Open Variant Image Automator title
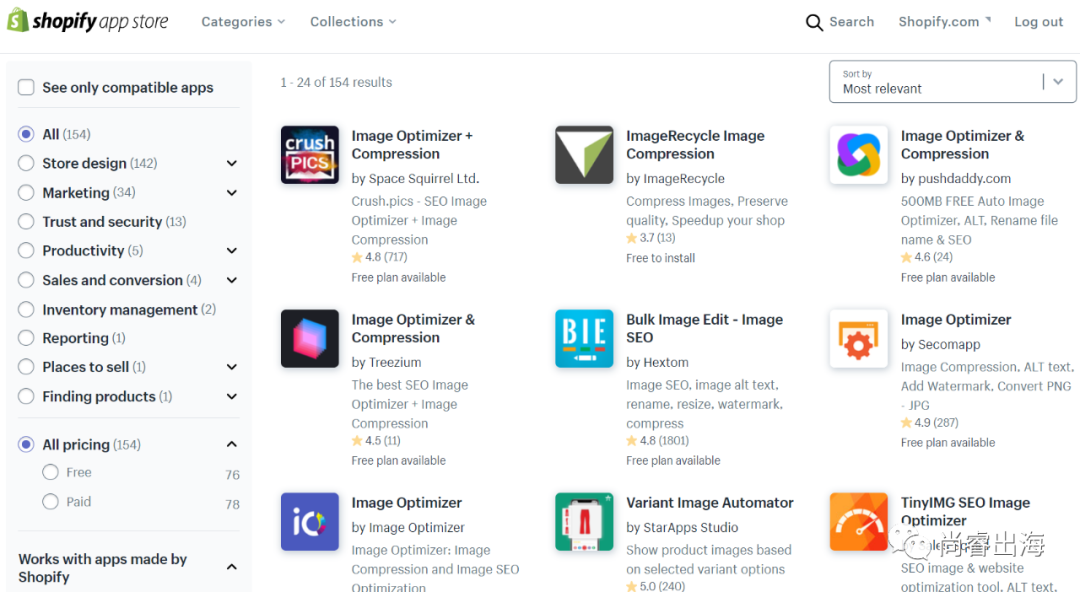The height and width of the screenshot is (592, 1080). [709, 502]
